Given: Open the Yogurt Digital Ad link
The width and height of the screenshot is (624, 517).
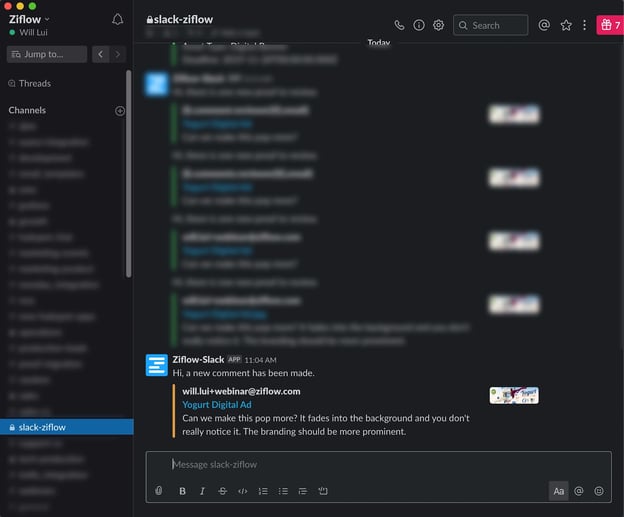Looking at the screenshot, I should click(x=217, y=405).
